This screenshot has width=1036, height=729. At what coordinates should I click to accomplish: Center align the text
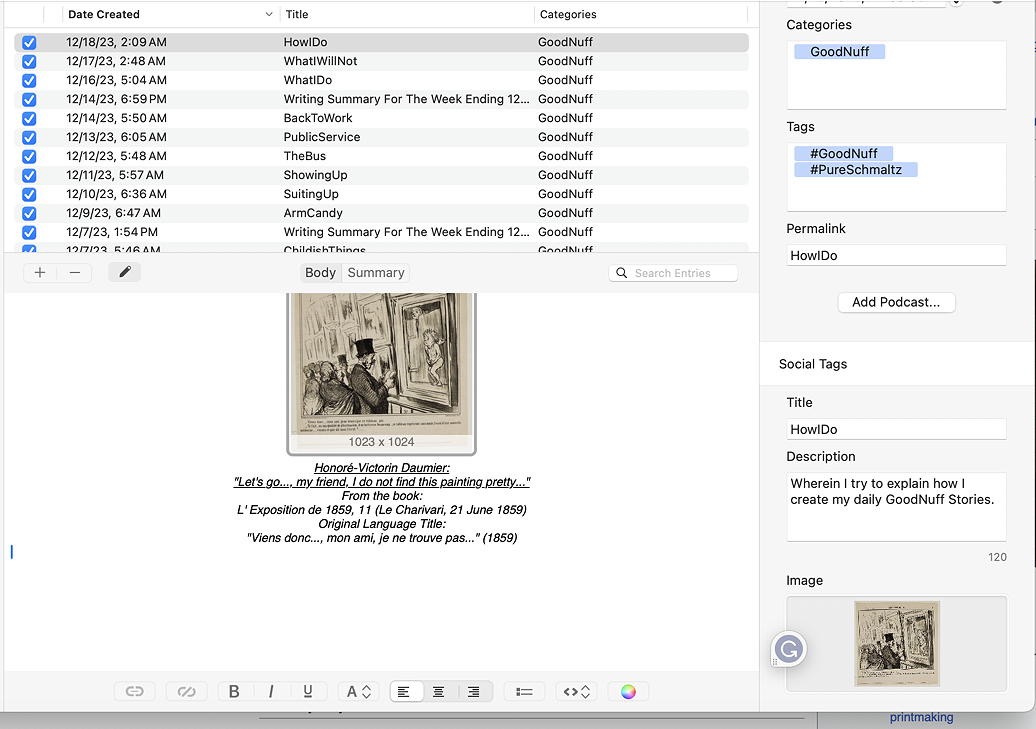coord(439,691)
